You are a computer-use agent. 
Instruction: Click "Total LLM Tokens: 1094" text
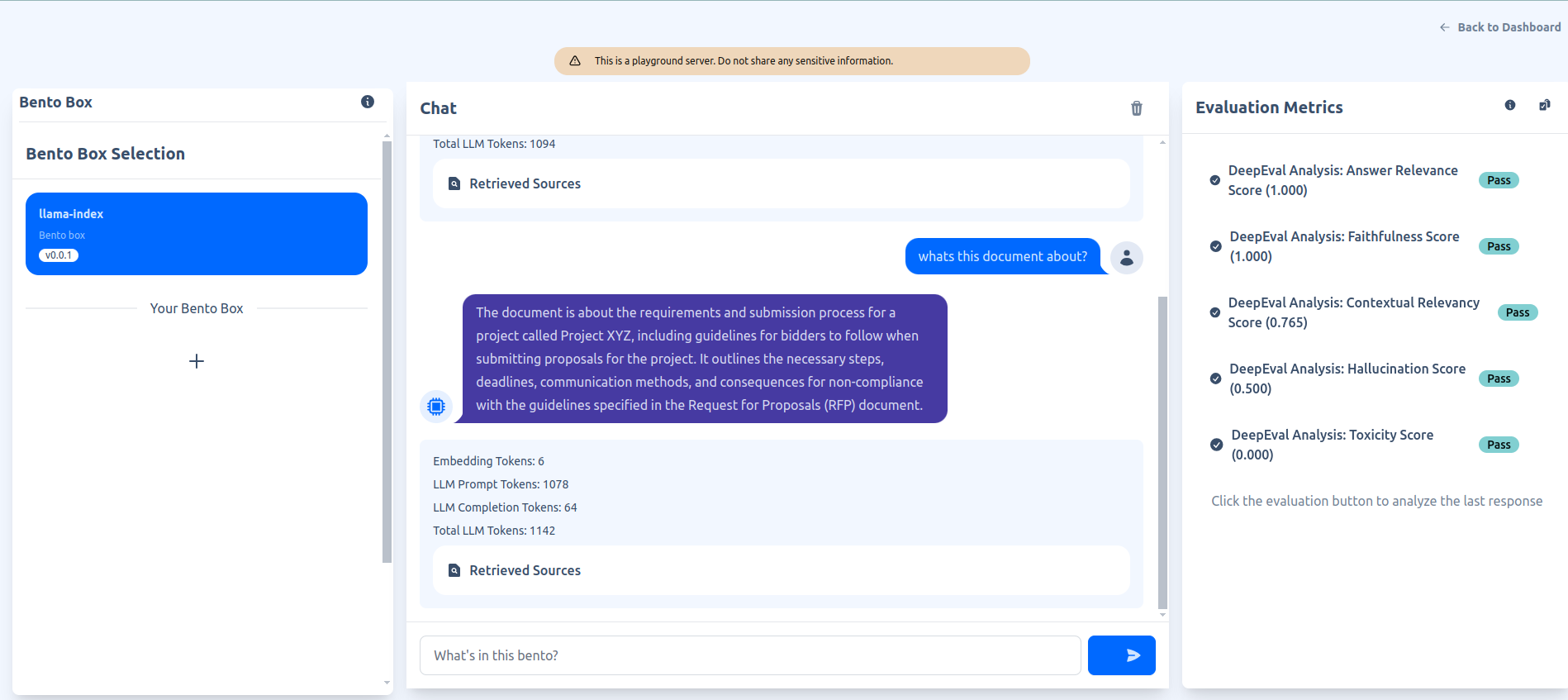[x=494, y=144]
